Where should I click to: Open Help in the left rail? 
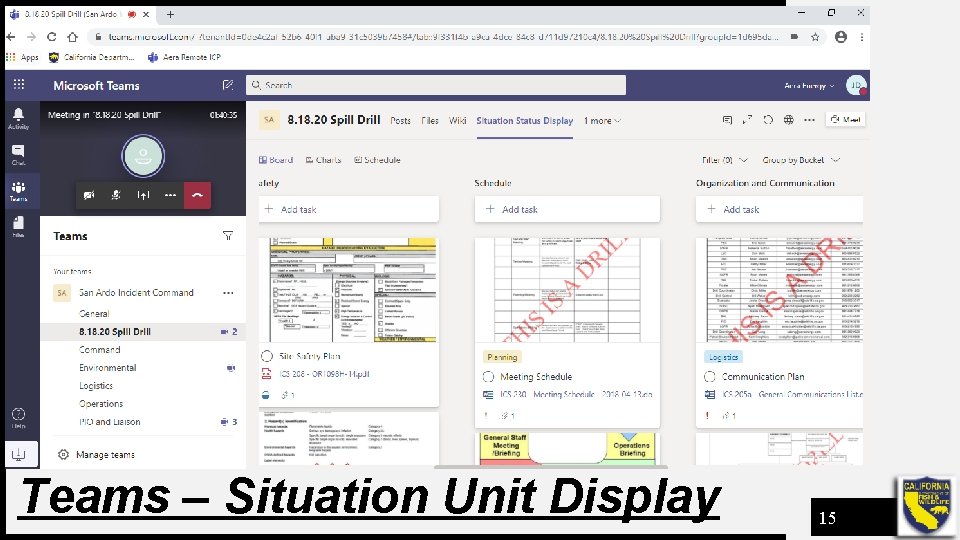pos(18,418)
